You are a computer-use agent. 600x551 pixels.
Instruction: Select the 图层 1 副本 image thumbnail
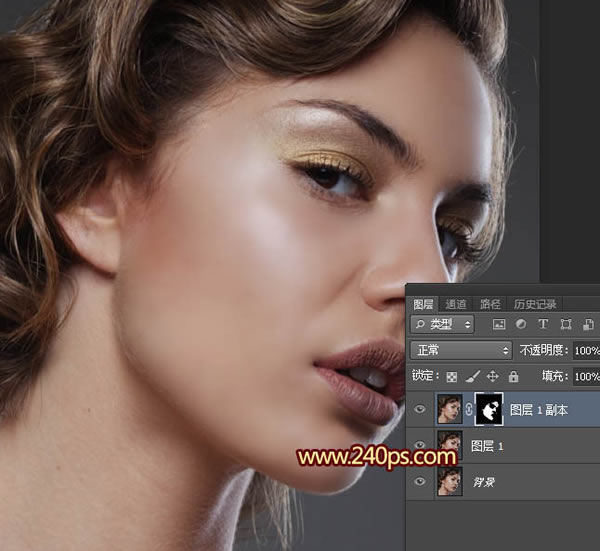click(x=450, y=409)
